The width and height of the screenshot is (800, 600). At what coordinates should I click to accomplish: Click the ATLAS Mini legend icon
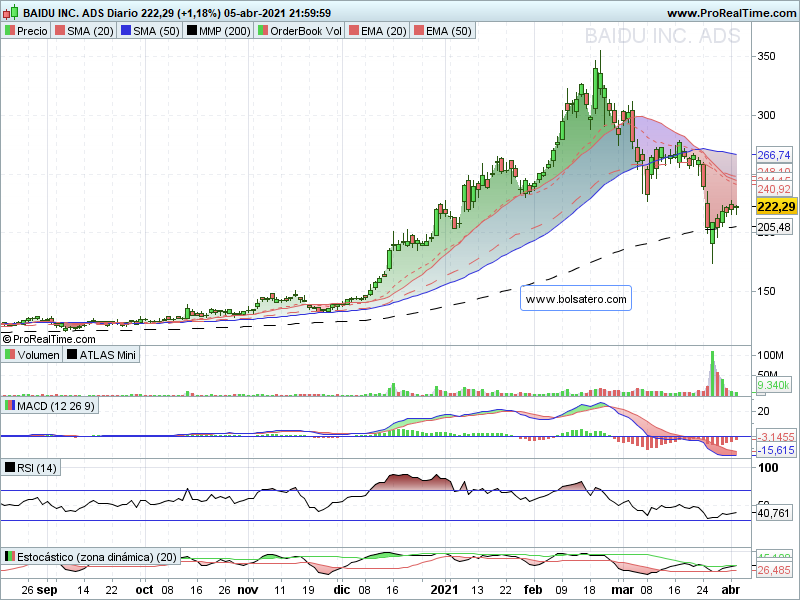72,354
